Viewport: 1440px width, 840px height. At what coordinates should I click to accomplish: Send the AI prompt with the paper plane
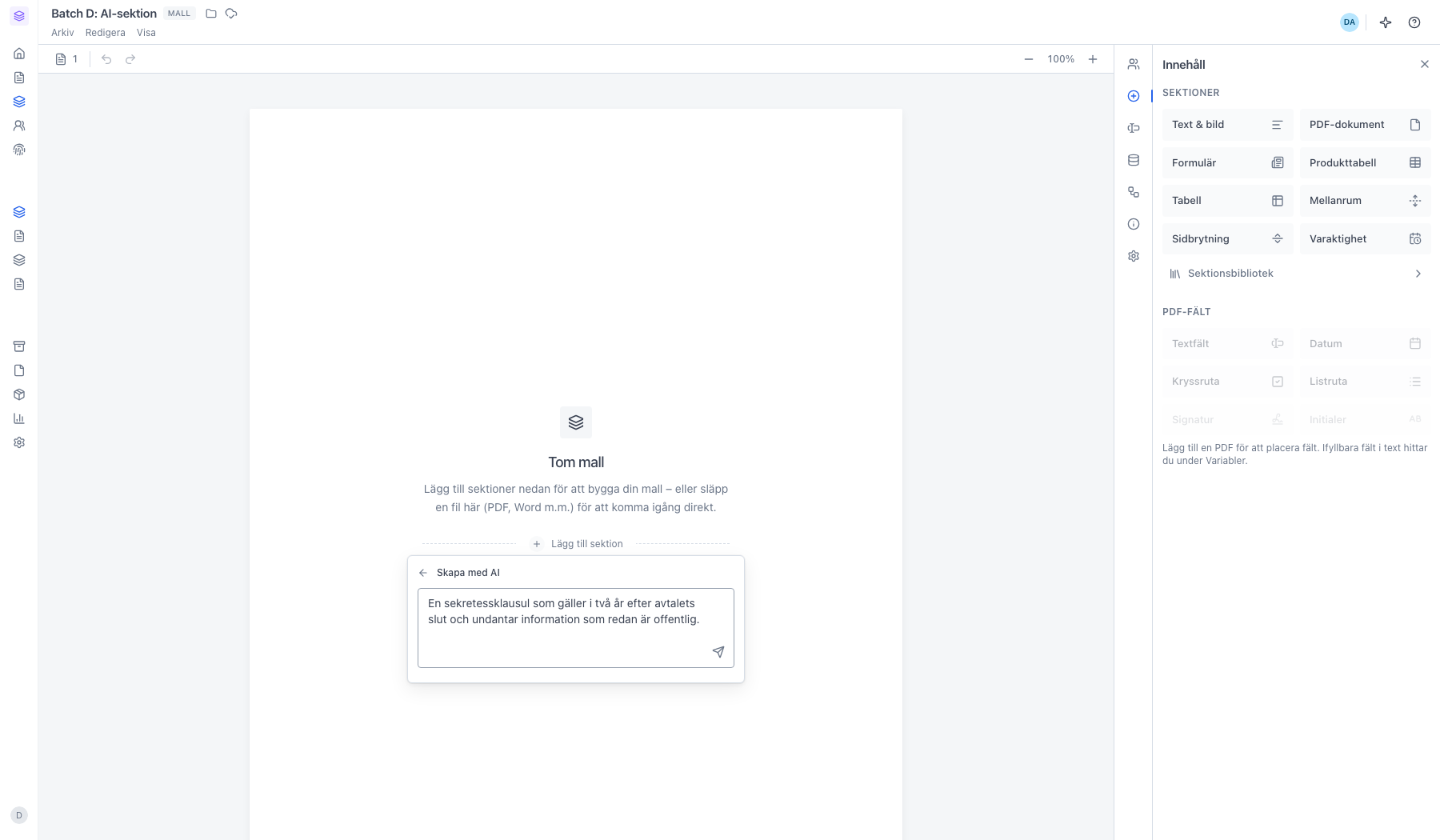[718, 652]
